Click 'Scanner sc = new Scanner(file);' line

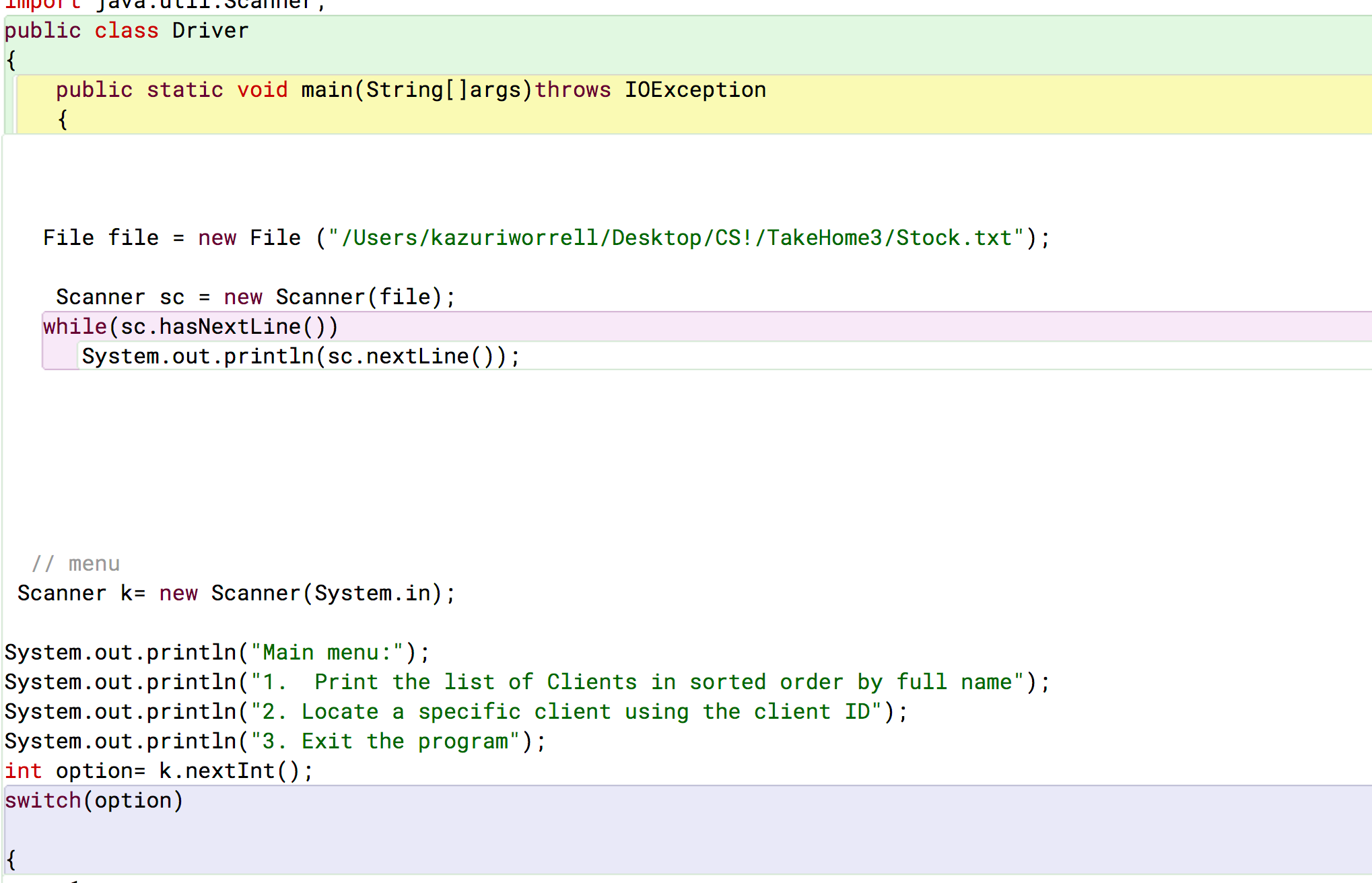pyautogui.click(x=256, y=297)
